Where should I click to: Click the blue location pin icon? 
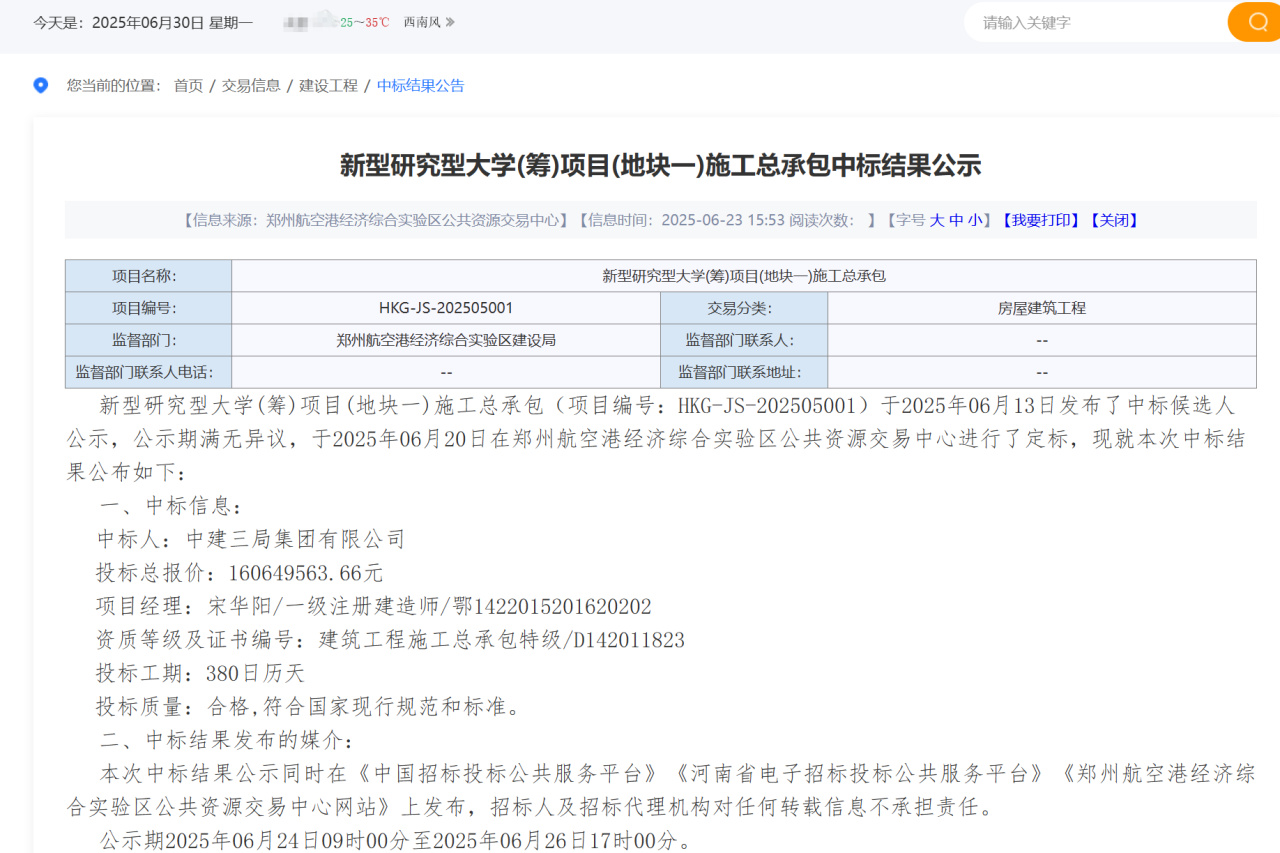click(x=41, y=85)
